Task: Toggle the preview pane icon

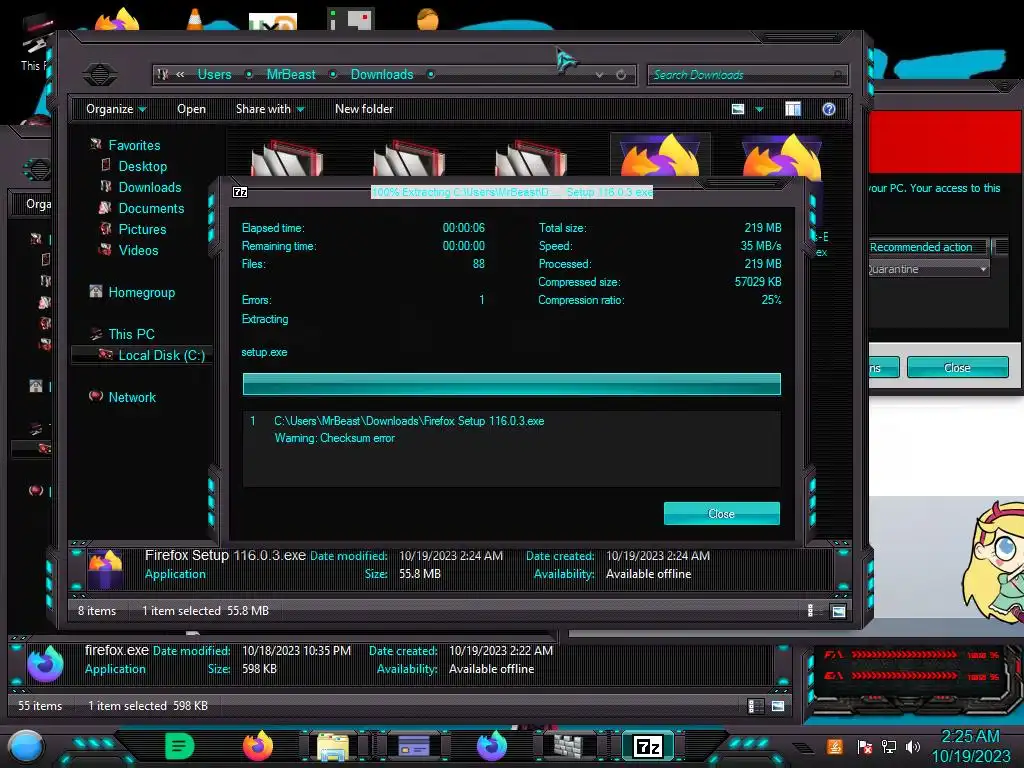Action: tap(793, 109)
